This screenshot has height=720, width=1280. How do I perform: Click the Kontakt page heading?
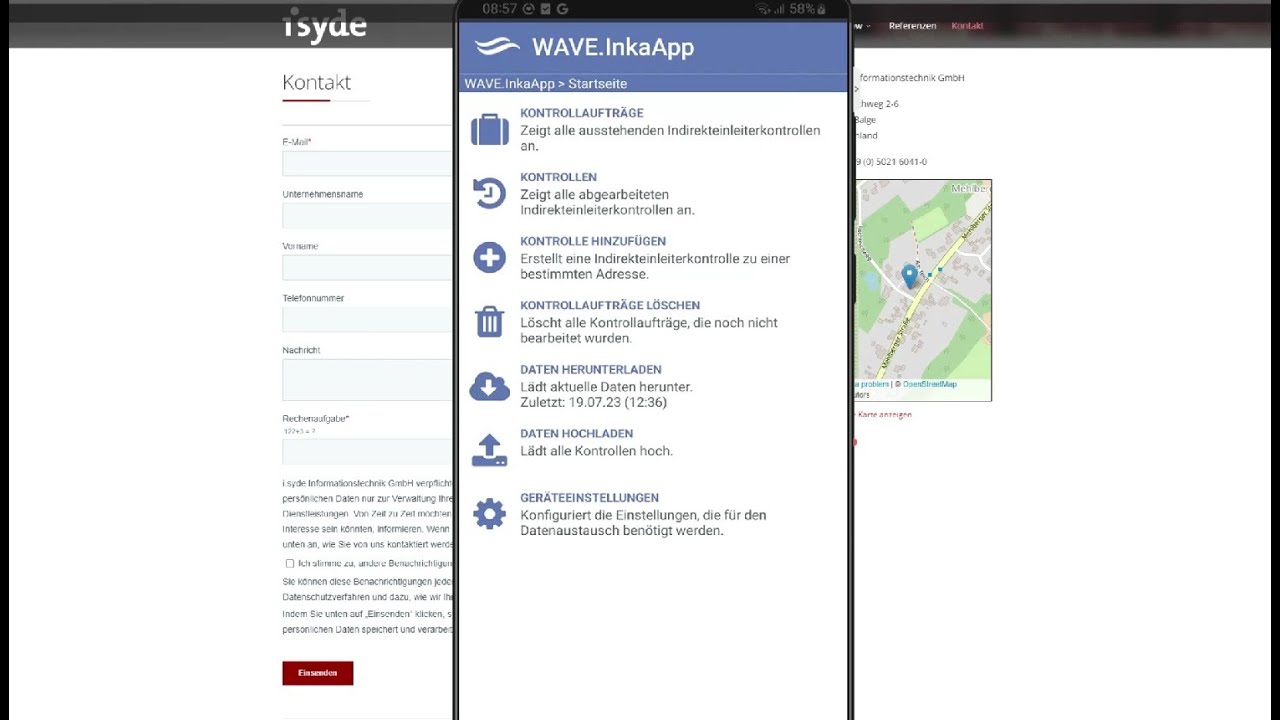(317, 82)
